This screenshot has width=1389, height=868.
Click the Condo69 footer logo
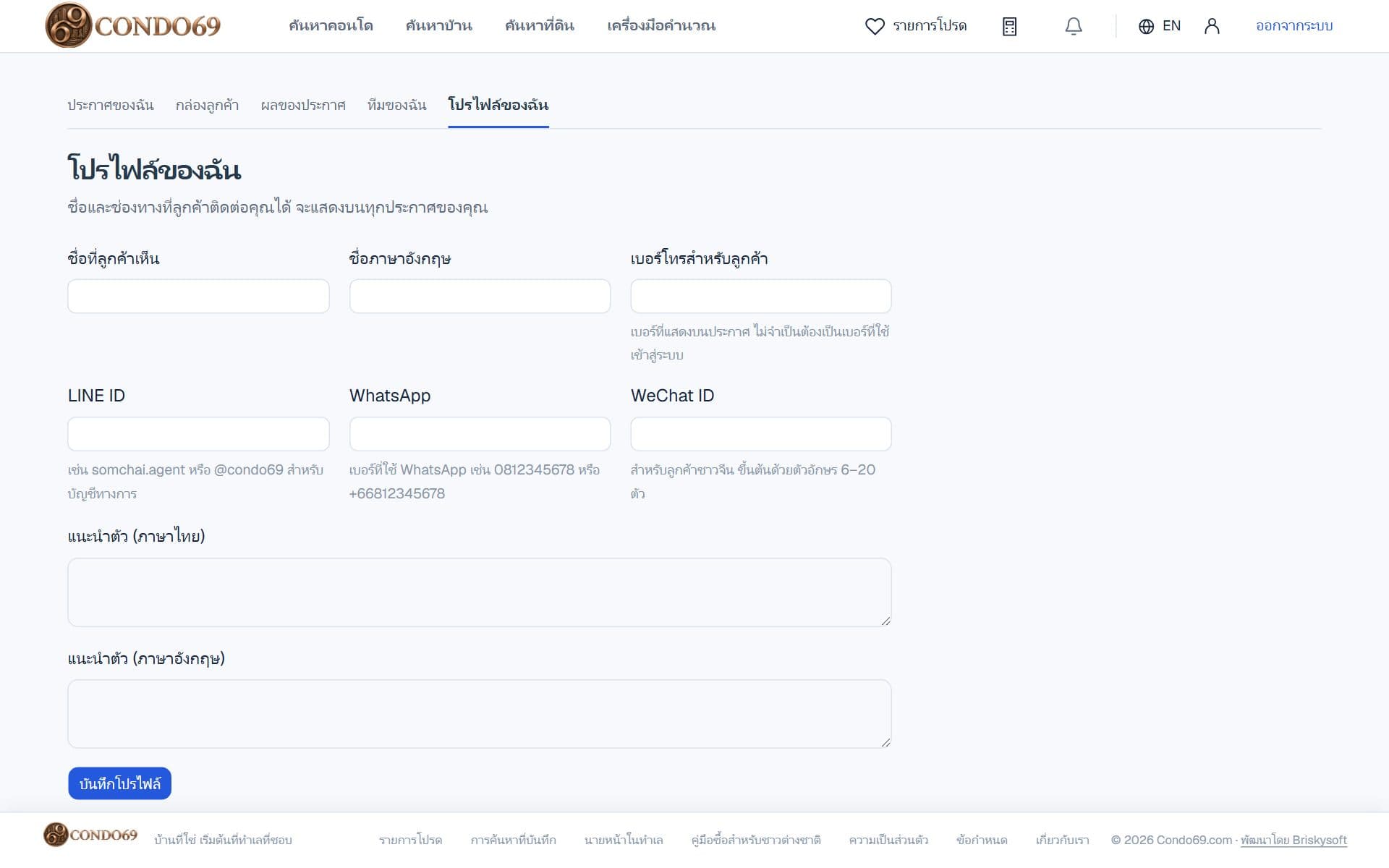coord(90,835)
